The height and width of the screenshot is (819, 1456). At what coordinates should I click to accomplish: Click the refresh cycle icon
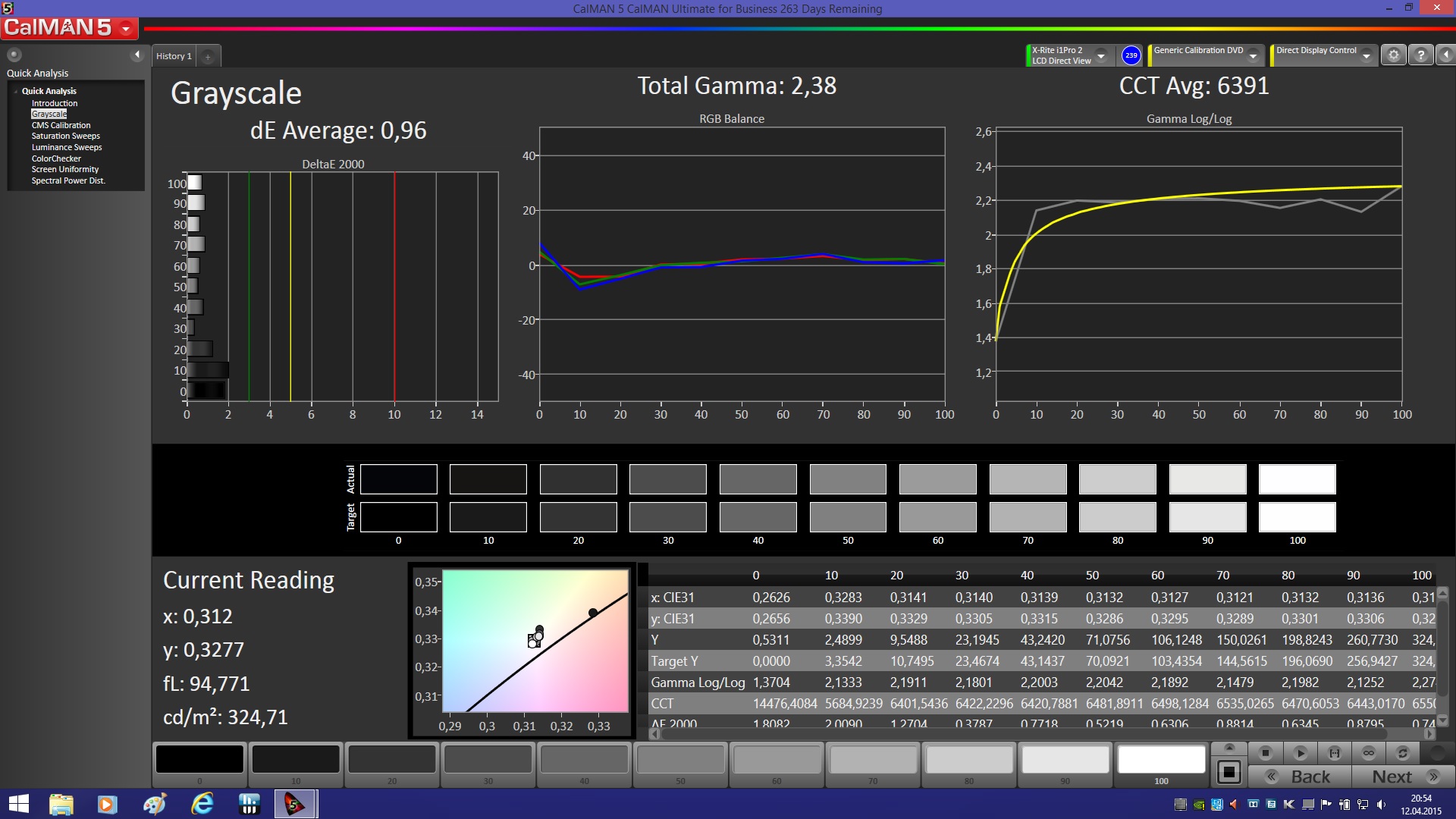(1402, 753)
